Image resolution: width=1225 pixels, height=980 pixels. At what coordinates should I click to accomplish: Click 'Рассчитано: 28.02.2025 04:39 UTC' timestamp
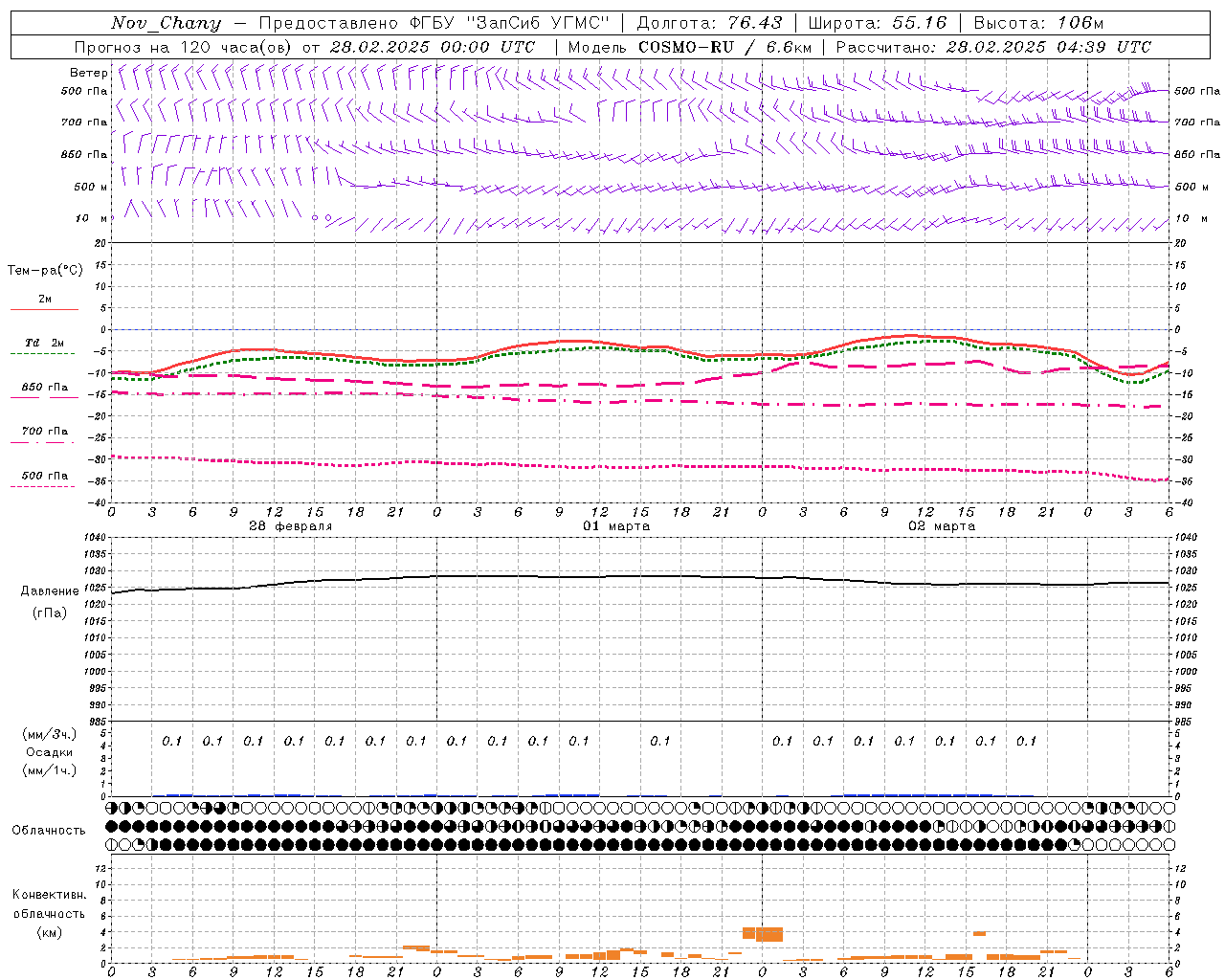coord(993,47)
